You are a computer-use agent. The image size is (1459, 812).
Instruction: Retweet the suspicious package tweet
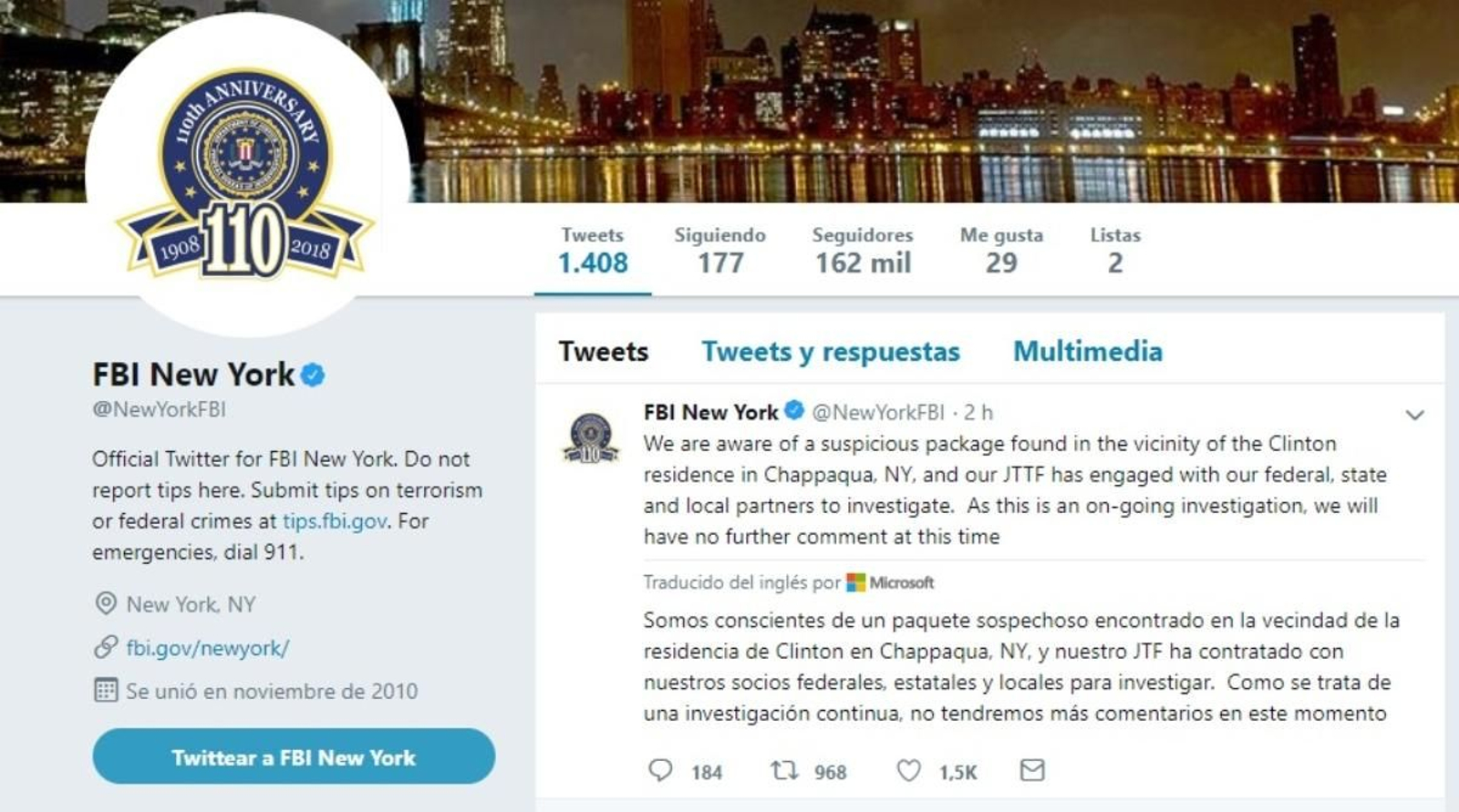pyautogui.click(x=784, y=771)
